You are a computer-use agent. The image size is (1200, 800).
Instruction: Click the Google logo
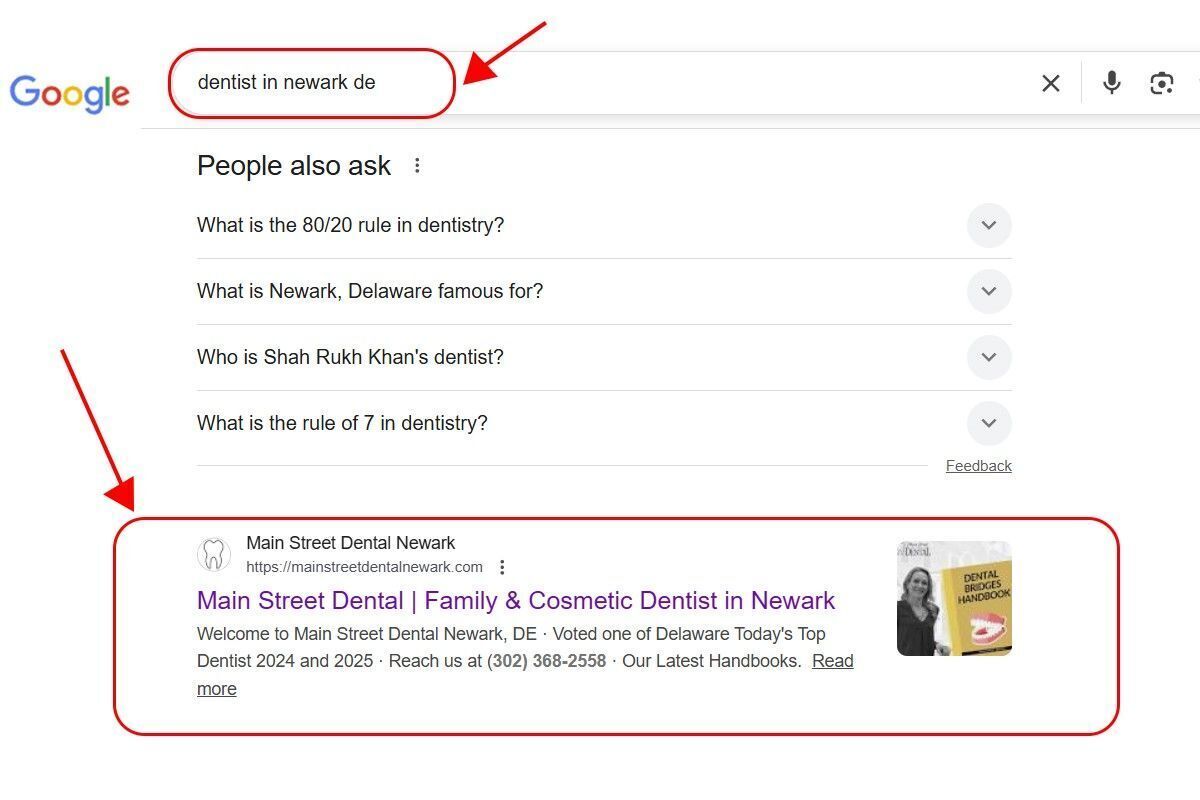(x=70, y=94)
